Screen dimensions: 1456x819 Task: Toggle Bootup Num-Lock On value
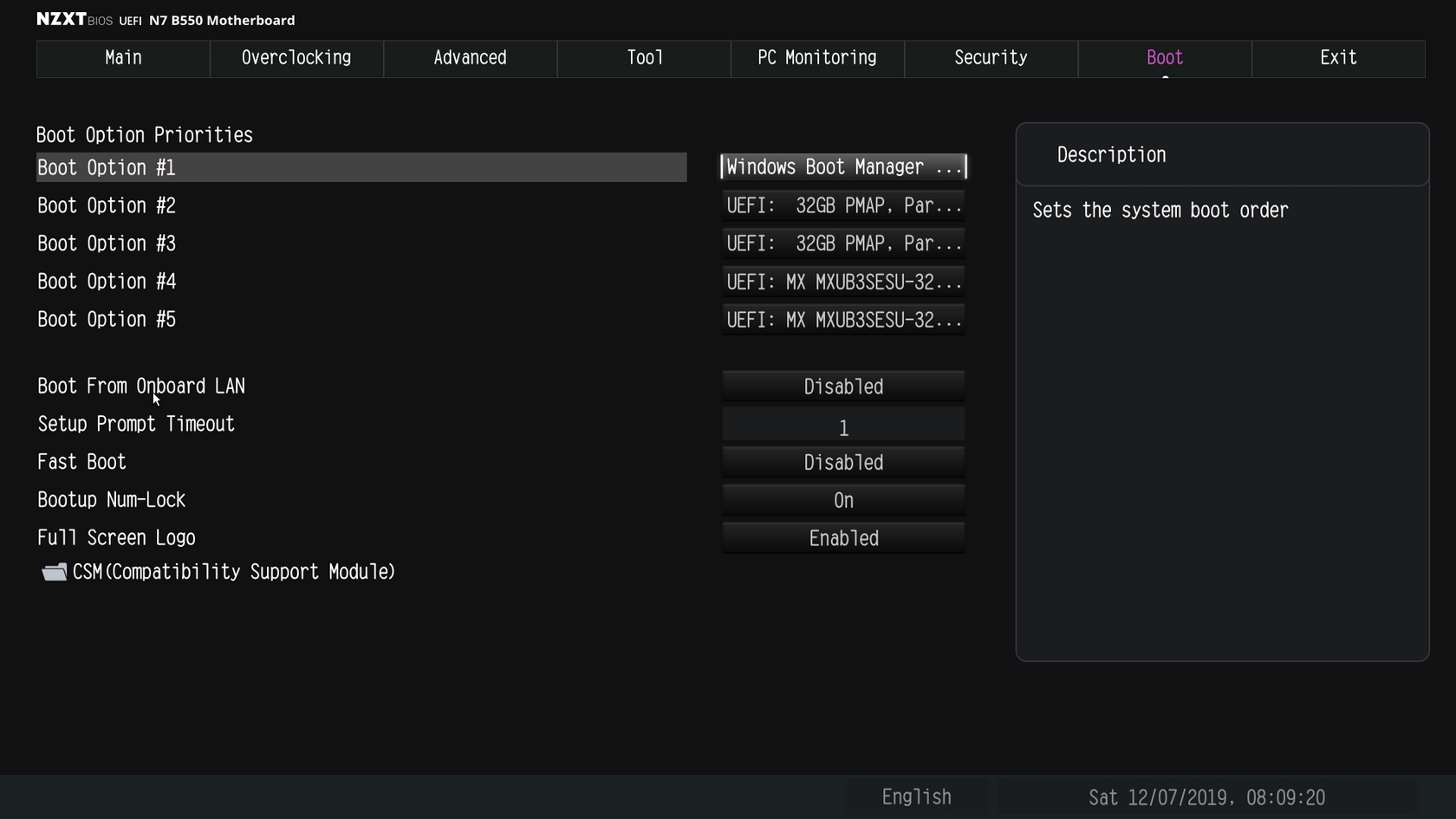pos(843,501)
